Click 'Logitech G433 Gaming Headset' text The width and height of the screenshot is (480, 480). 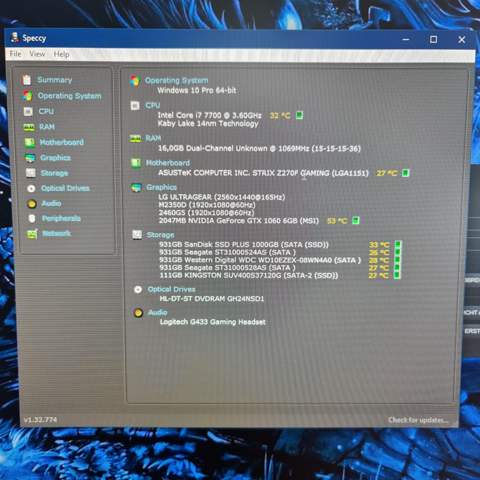tap(213, 322)
